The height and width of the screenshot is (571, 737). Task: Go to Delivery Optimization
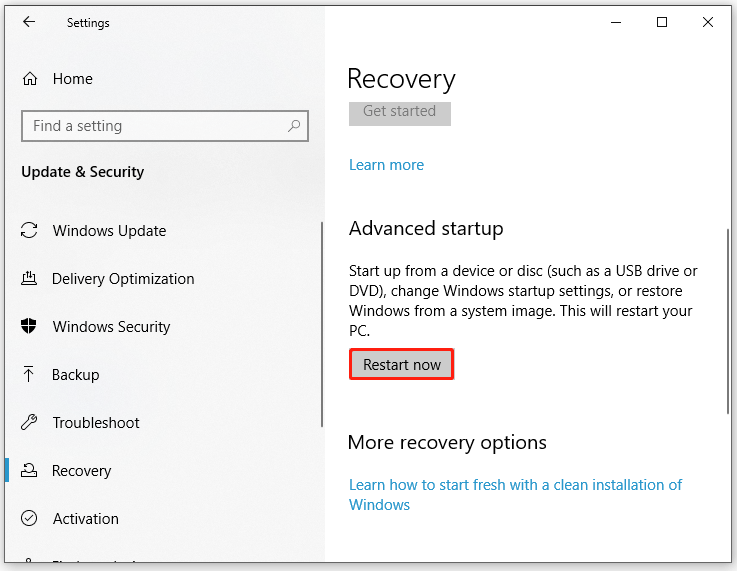pos(123,279)
